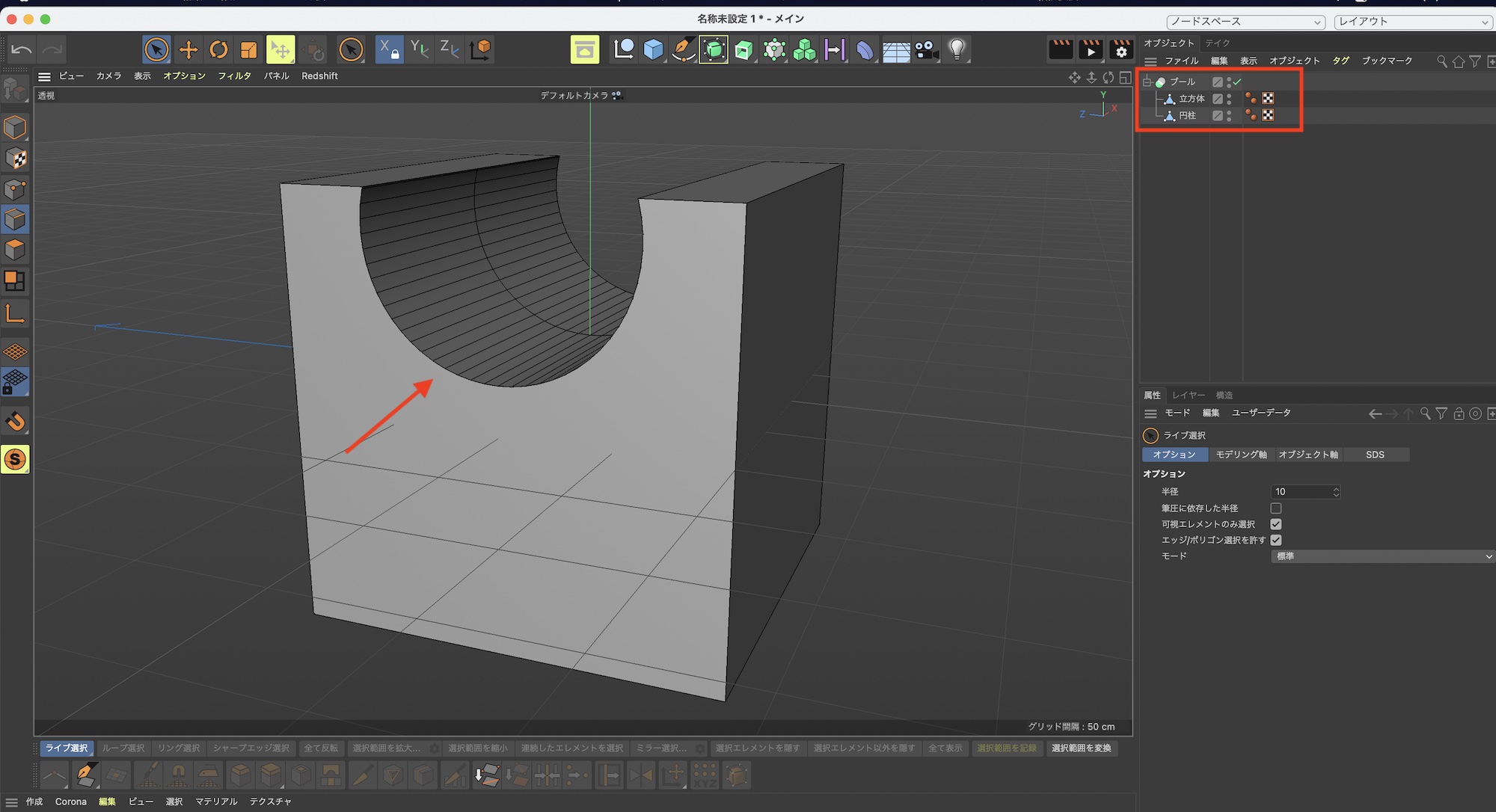Select the magnet tool in the left sidebar
Image resolution: width=1496 pixels, height=812 pixels.
pyautogui.click(x=15, y=421)
